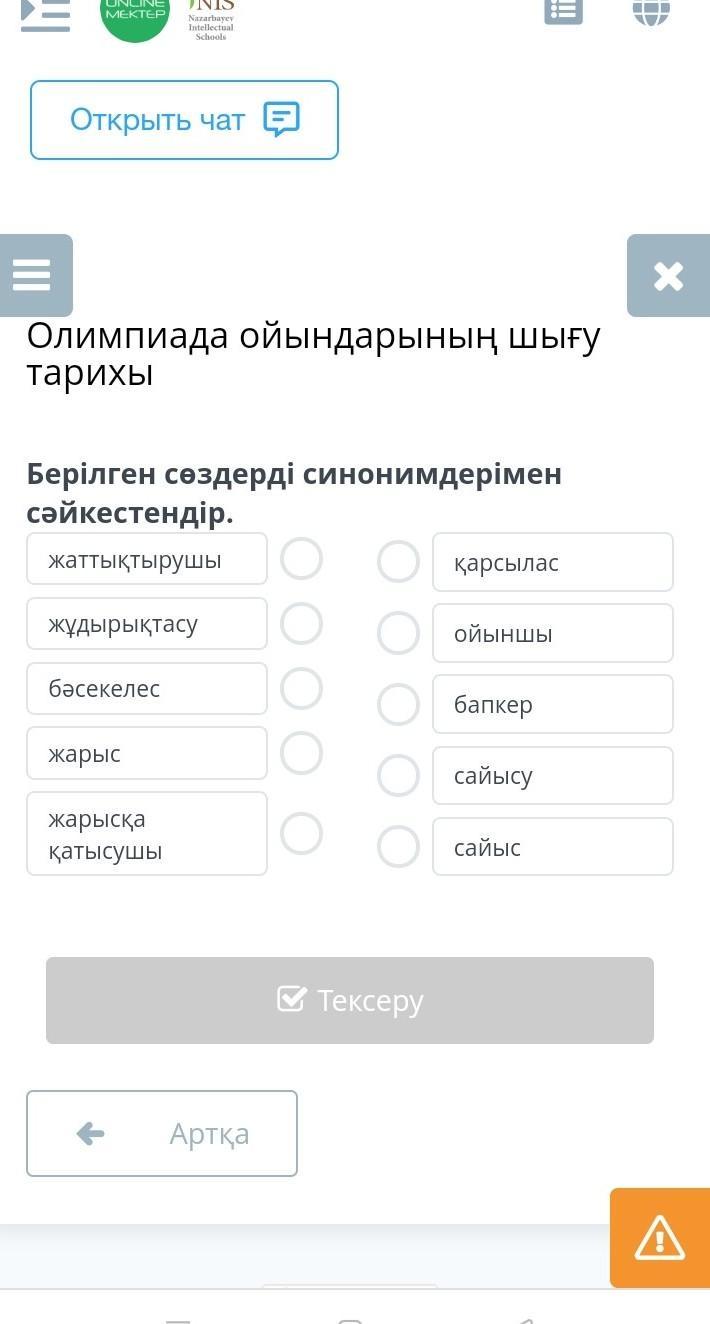Close the panel with X button
This screenshot has height=1324, width=710.
click(x=668, y=276)
